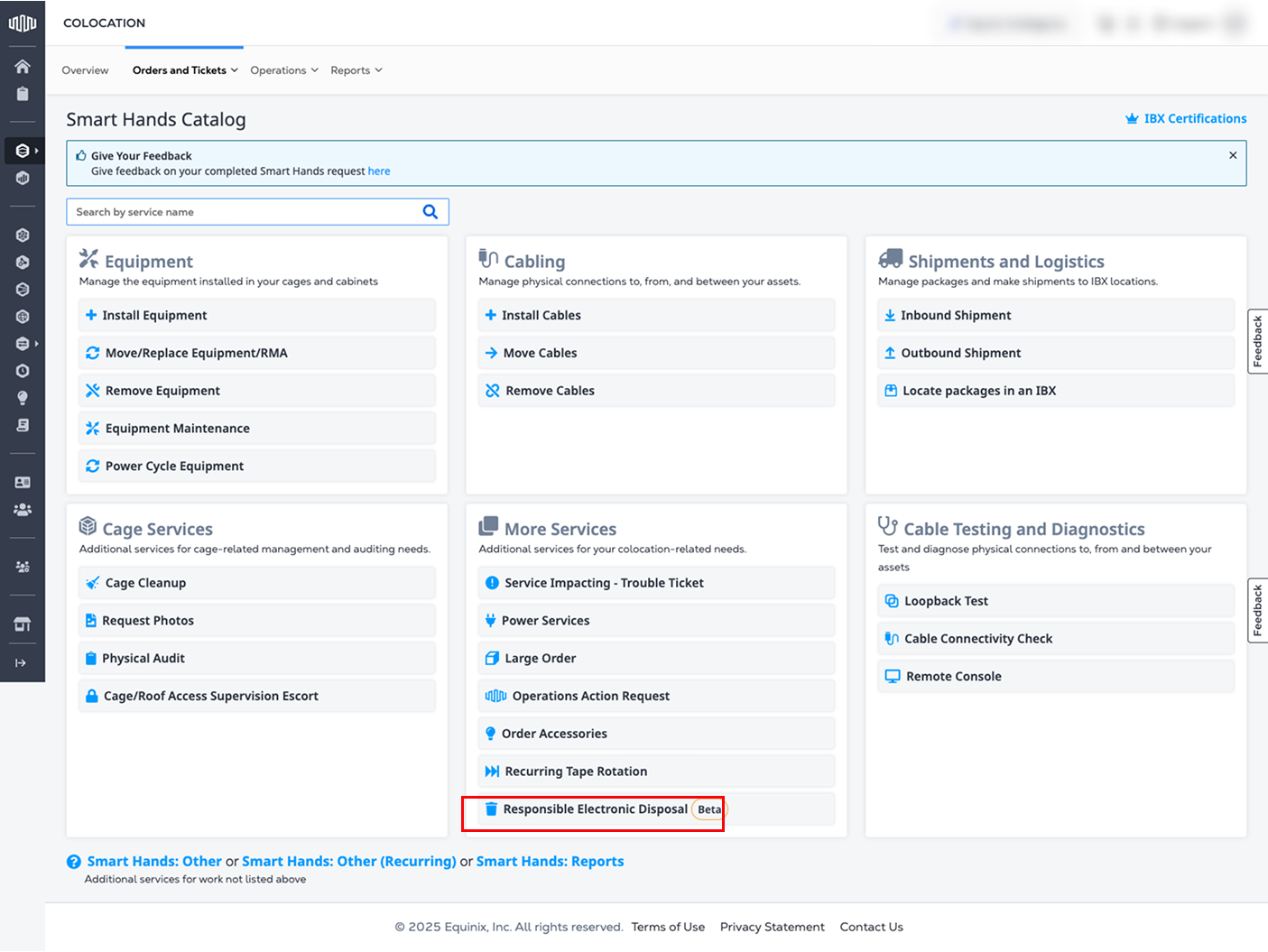Click the loop icon of Loopback Test
Viewport: 1268px width, 952px height.
coord(892,601)
